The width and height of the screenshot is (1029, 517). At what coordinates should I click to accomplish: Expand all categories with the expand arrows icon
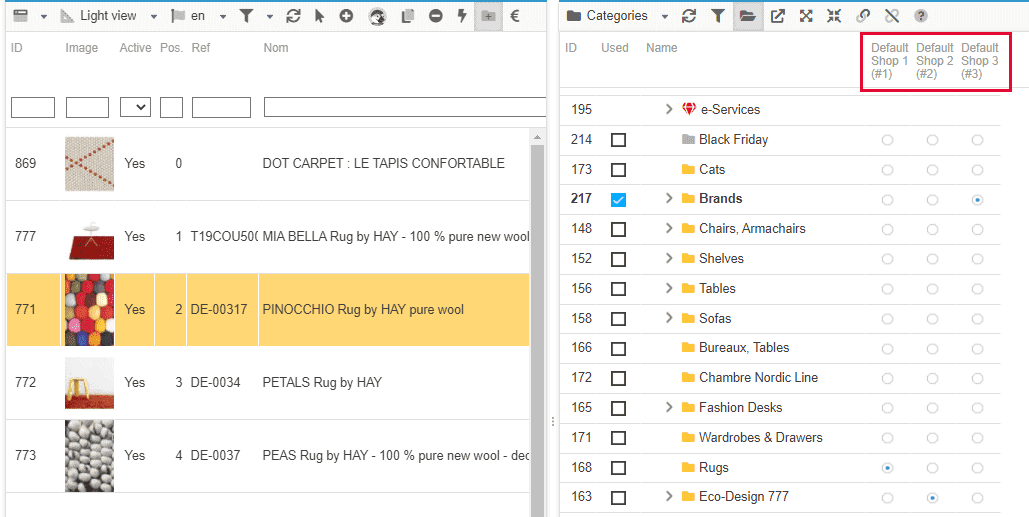click(806, 16)
